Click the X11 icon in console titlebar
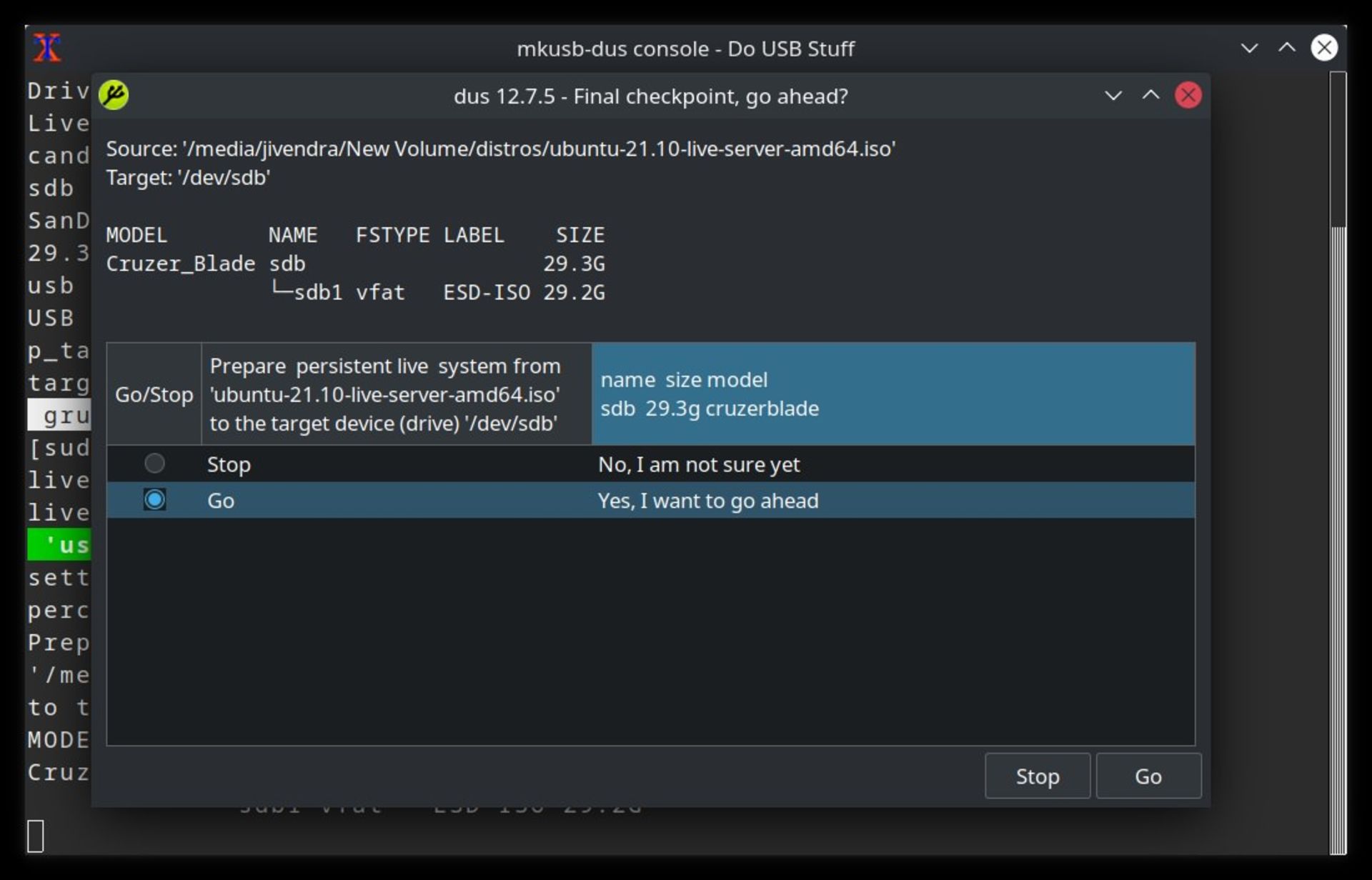The height and width of the screenshot is (880, 1372). (x=47, y=48)
